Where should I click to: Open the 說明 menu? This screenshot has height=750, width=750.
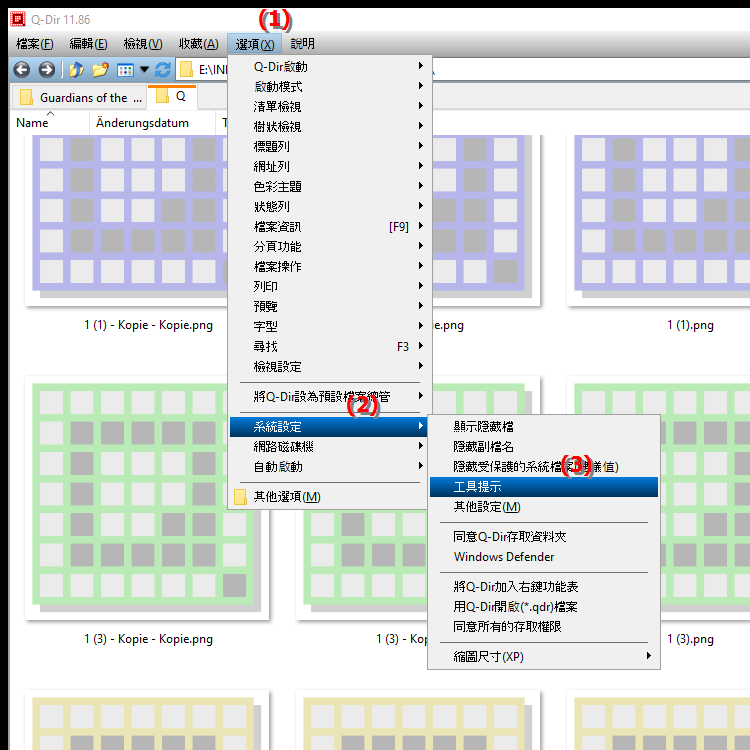[302, 44]
